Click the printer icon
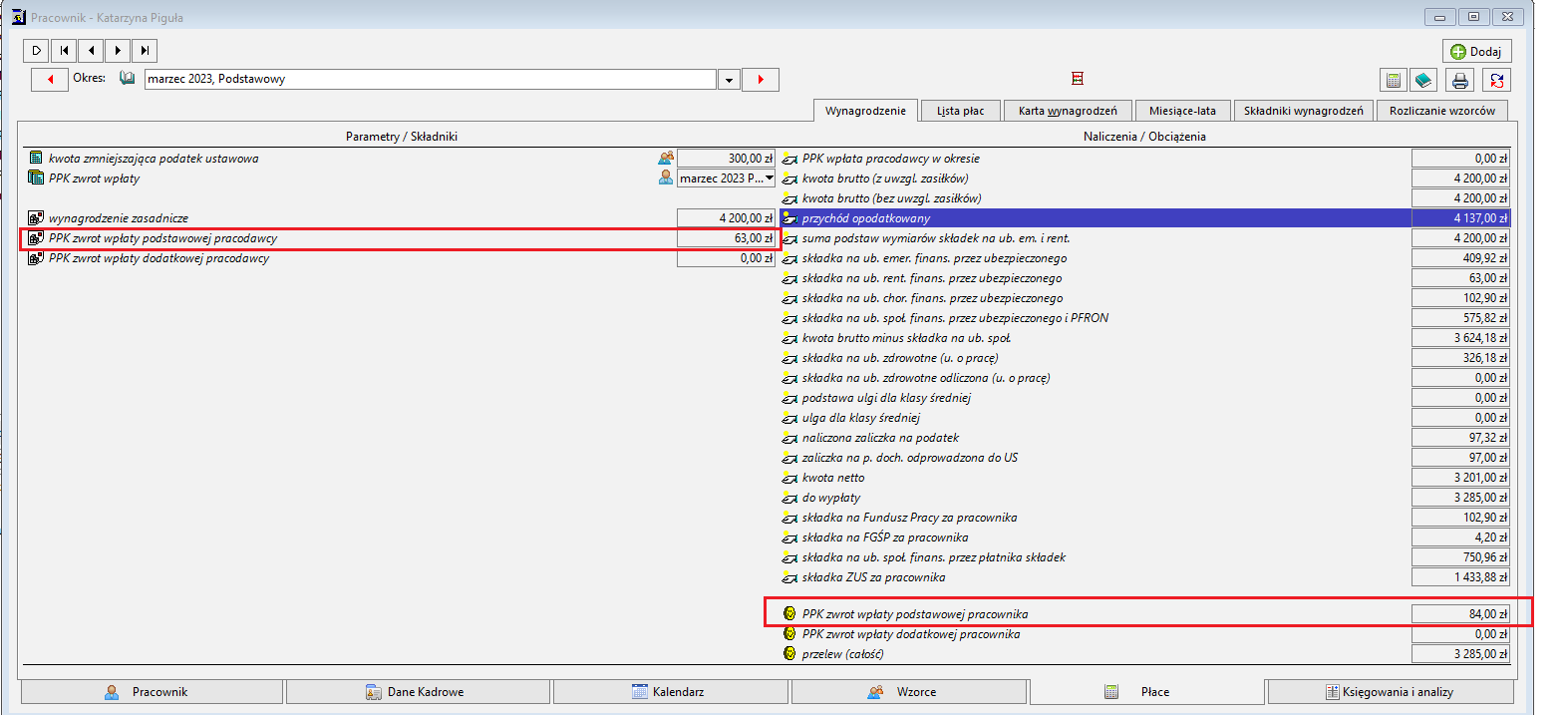This screenshot has height=717, width=1568. click(1460, 80)
